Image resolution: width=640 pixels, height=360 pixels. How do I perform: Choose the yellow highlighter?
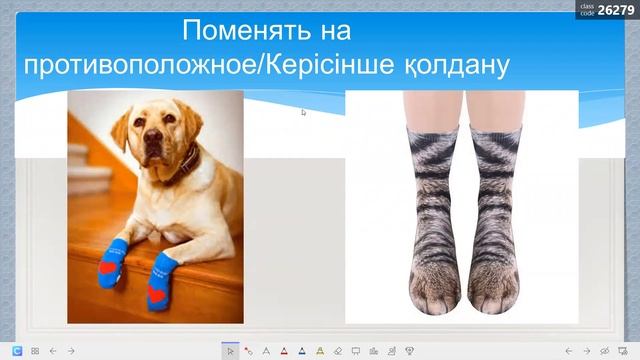[x=320, y=351]
